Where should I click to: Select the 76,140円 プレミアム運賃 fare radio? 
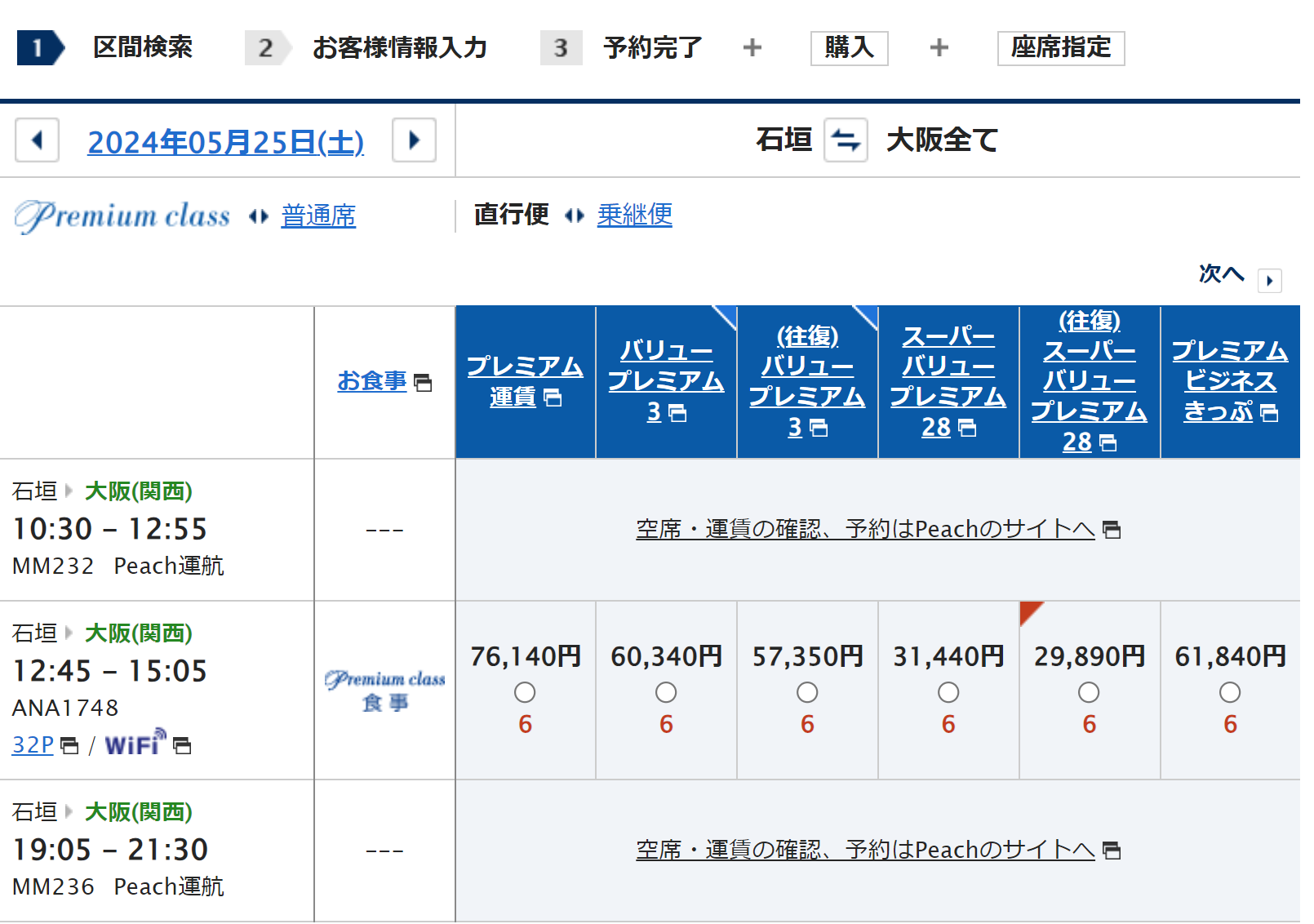click(x=525, y=692)
